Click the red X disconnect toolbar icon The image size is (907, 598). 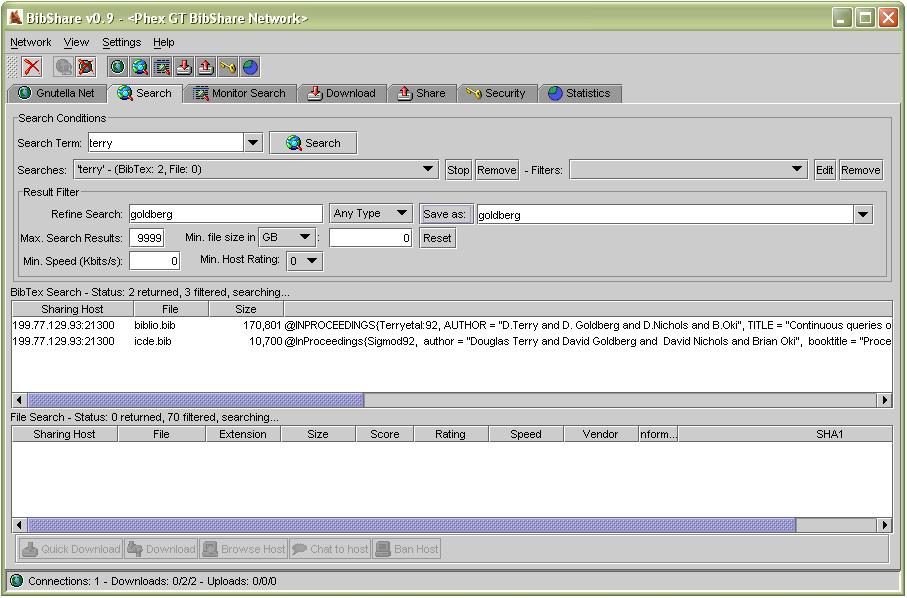click(30, 67)
